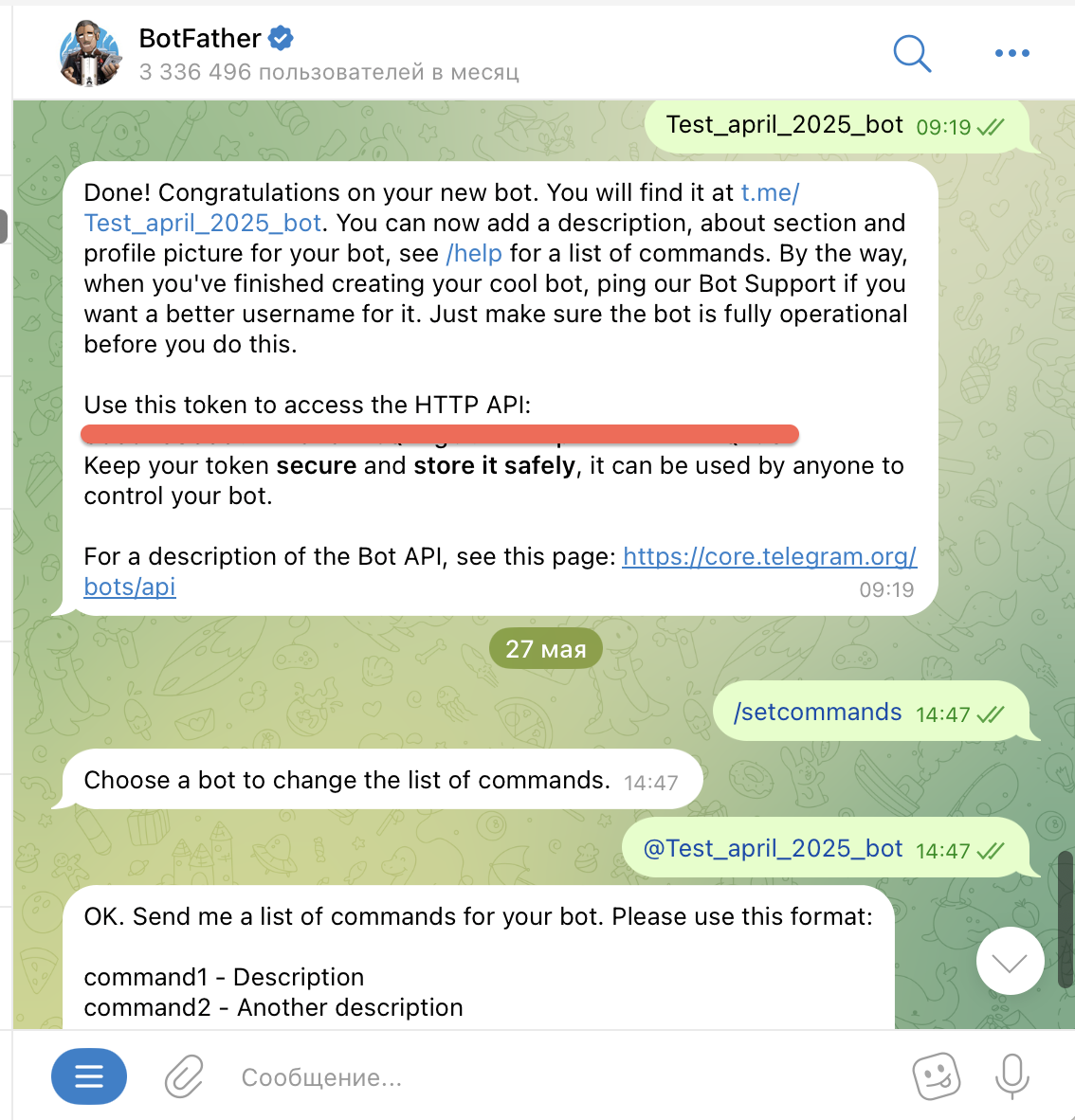Open the three-dot more options menu
The width and height of the screenshot is (1075, 1120).
point(1012,53)
